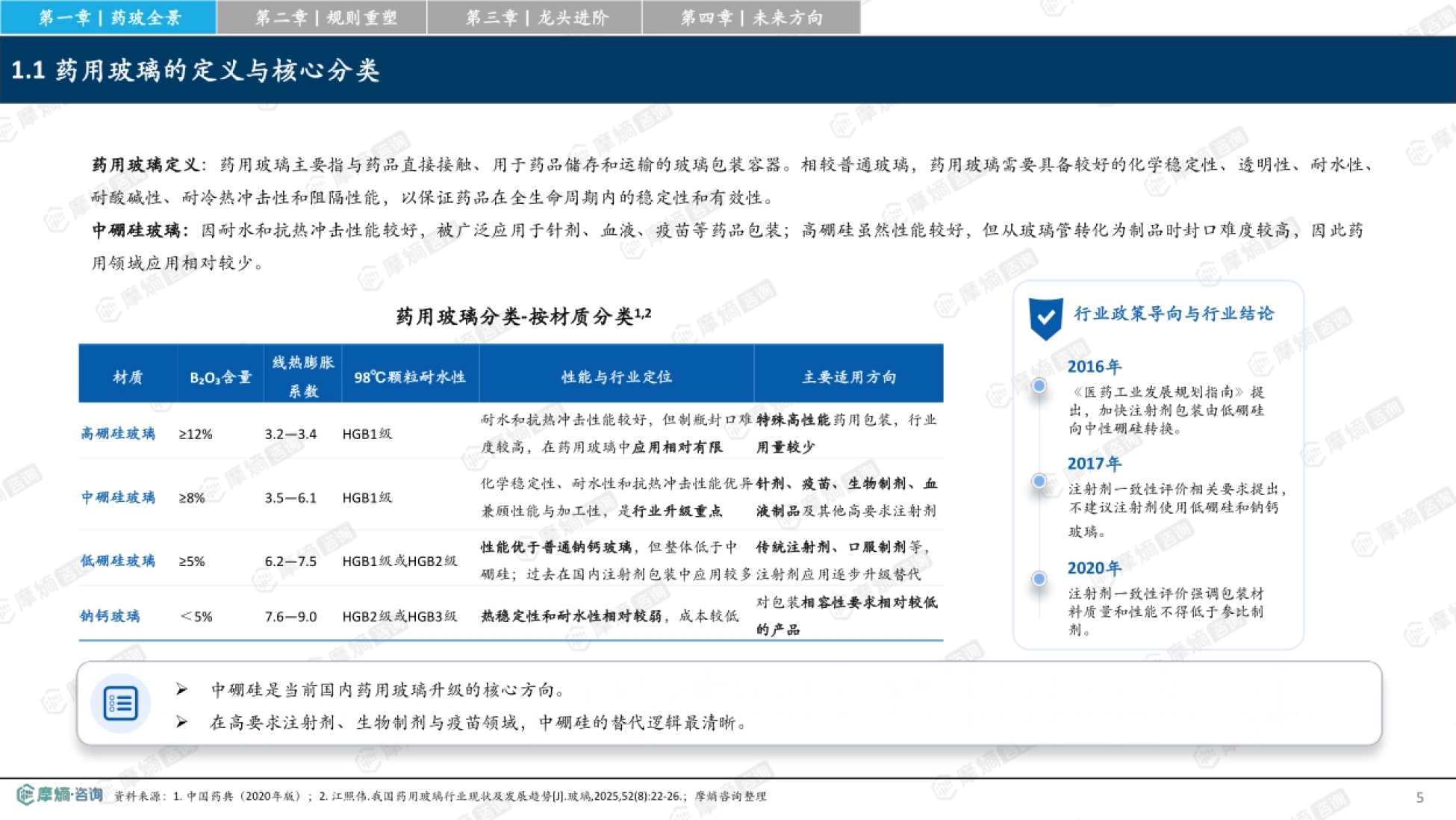Select the 钠钙玻璃 row label

pos(110,616)
